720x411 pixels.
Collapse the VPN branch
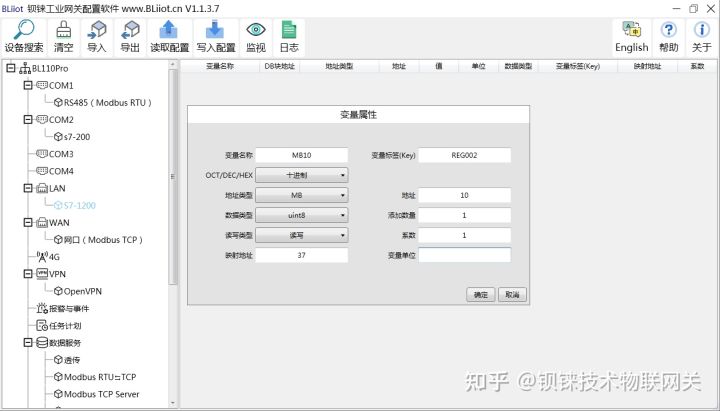coord(28,274)
